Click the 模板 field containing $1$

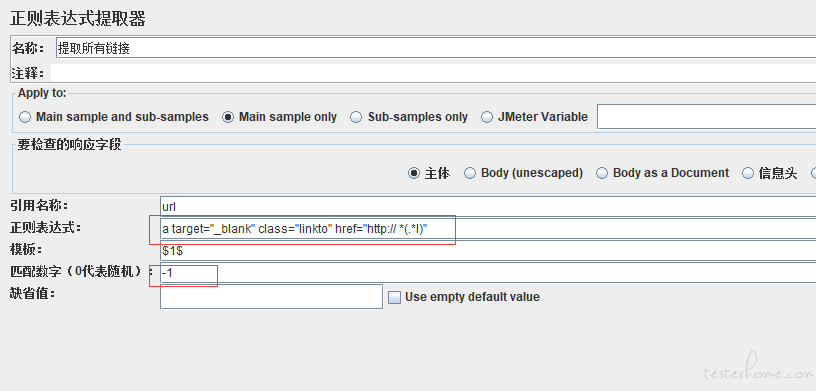click(488, 250)
